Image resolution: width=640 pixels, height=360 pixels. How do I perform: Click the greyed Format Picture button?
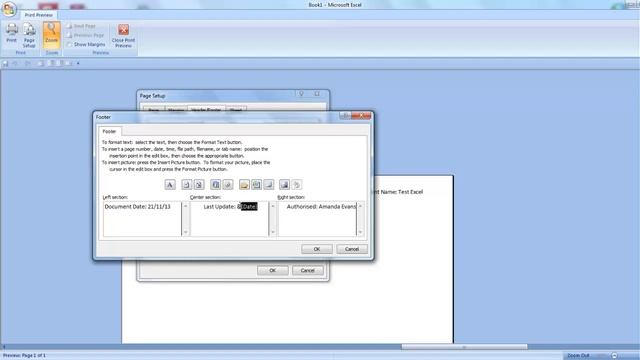click(x=297, y=185)
